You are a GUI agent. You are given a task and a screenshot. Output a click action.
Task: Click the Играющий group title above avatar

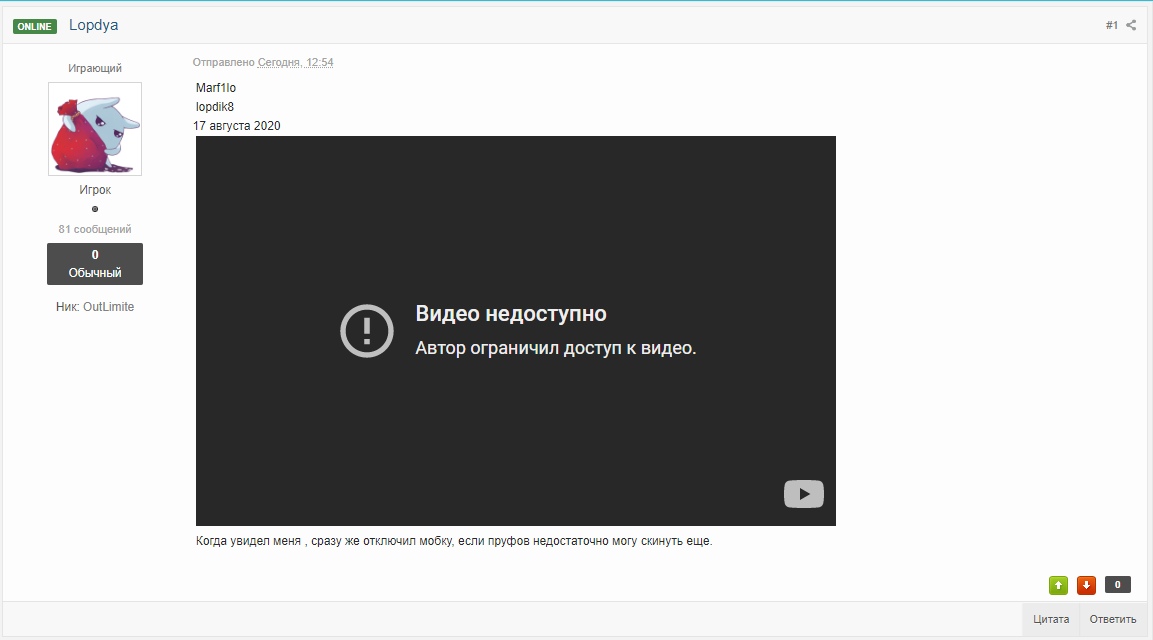pyautogui.click(x=95, y=68)
